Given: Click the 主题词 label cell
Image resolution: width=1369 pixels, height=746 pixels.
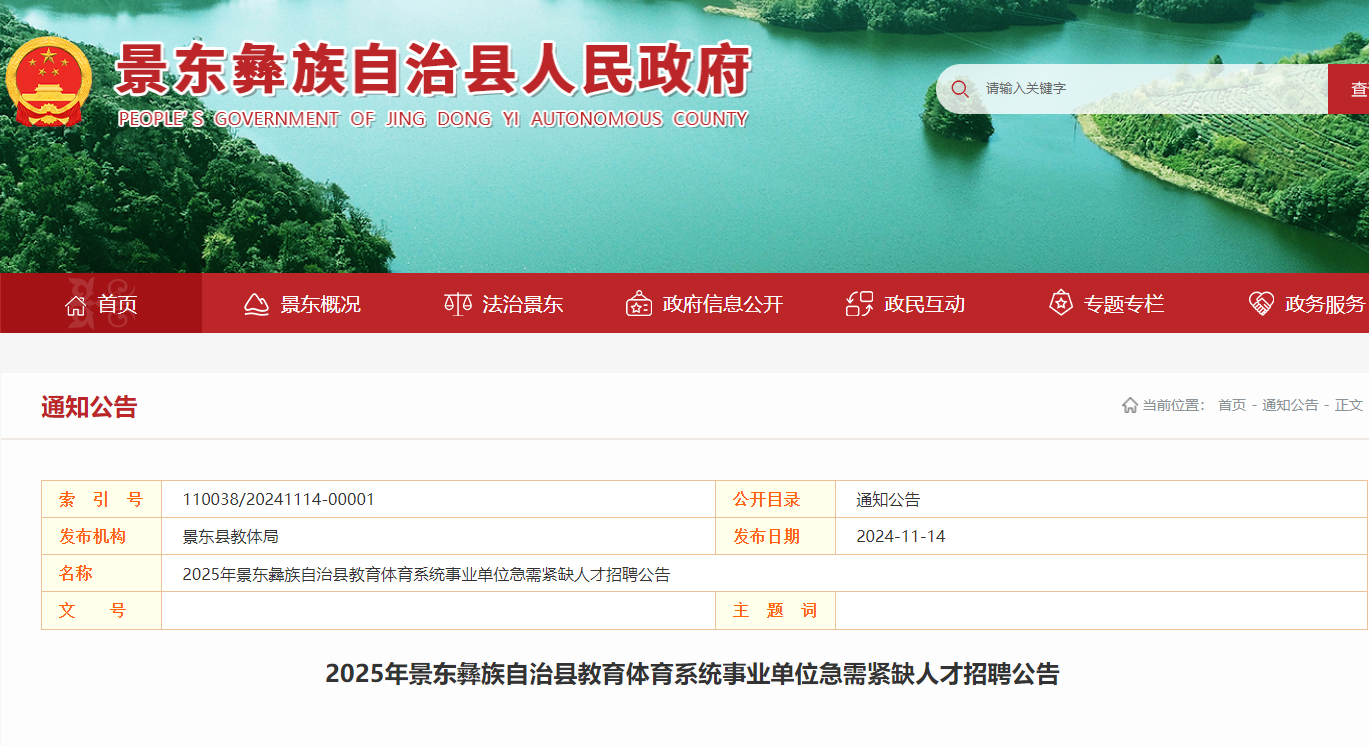Looking at the screenshot, I should 775,610.
